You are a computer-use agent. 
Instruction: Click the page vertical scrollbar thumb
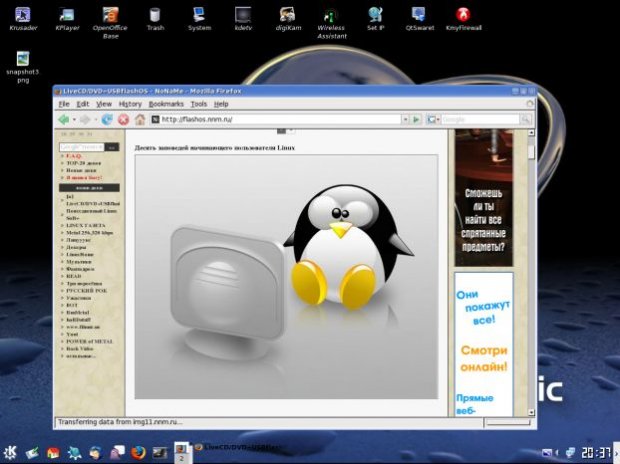click(x=531, y=152)
